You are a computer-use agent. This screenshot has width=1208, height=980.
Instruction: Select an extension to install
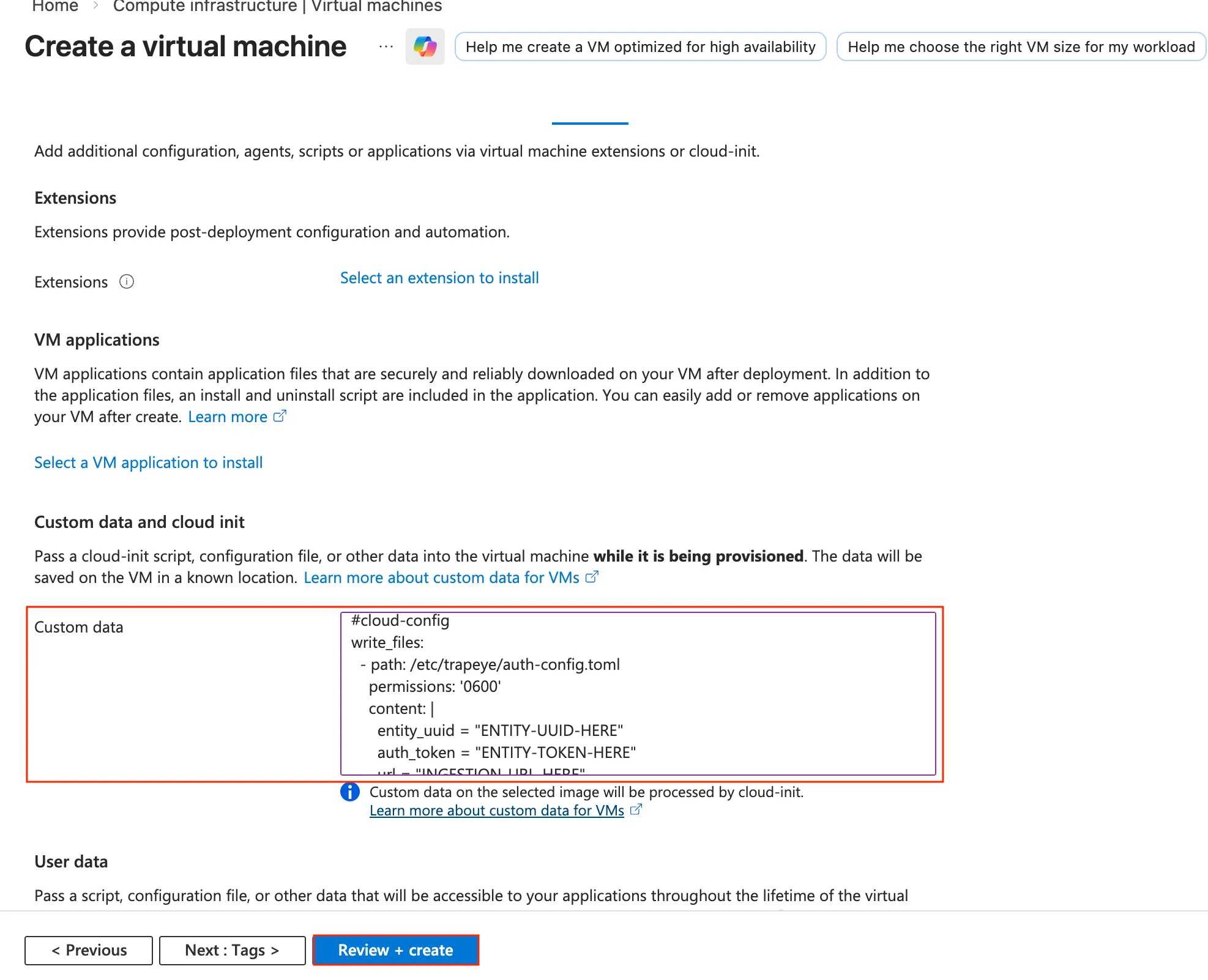(x=439, y=278)
